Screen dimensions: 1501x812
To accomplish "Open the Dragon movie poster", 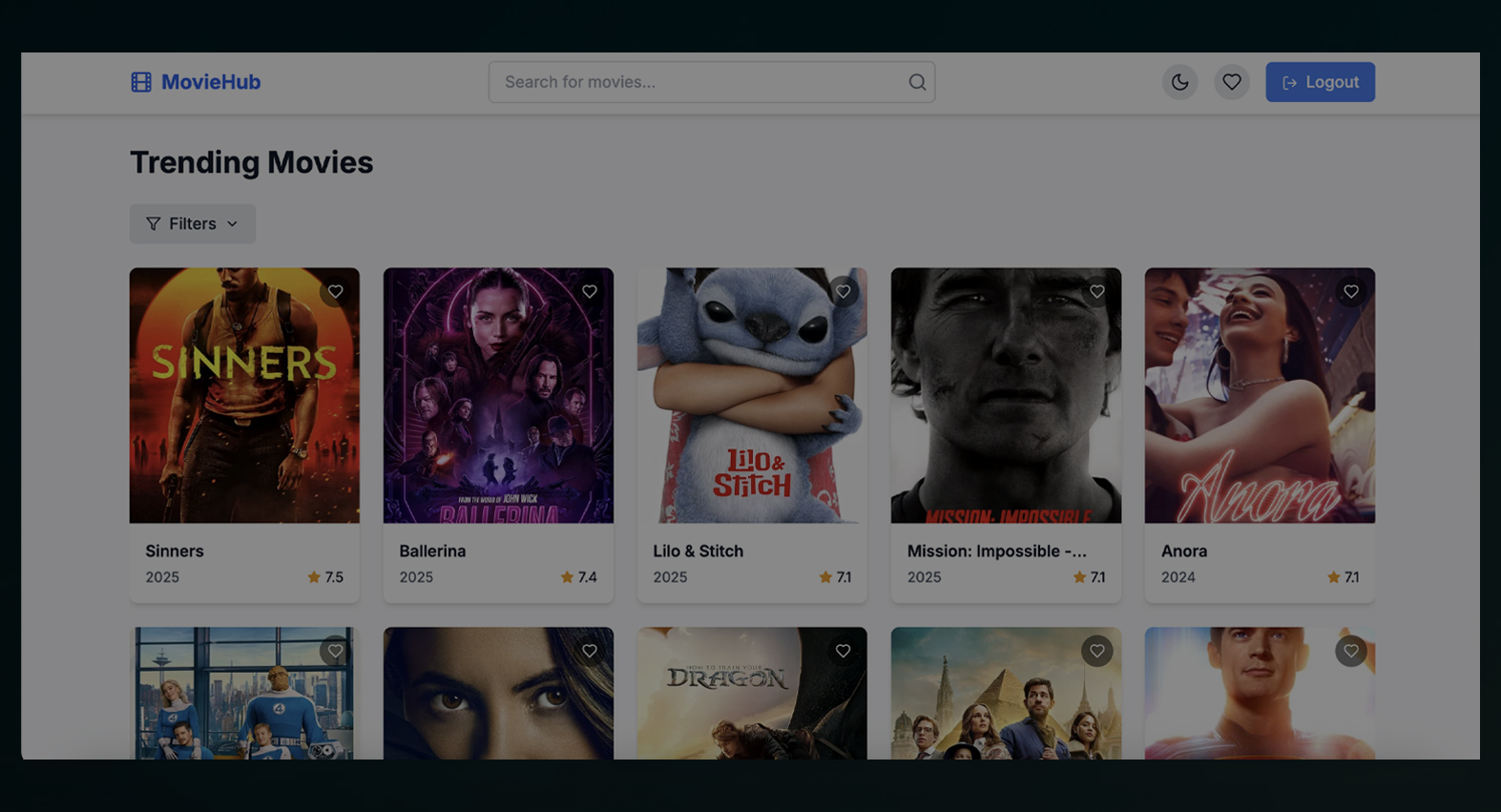I will coord(752,694).
